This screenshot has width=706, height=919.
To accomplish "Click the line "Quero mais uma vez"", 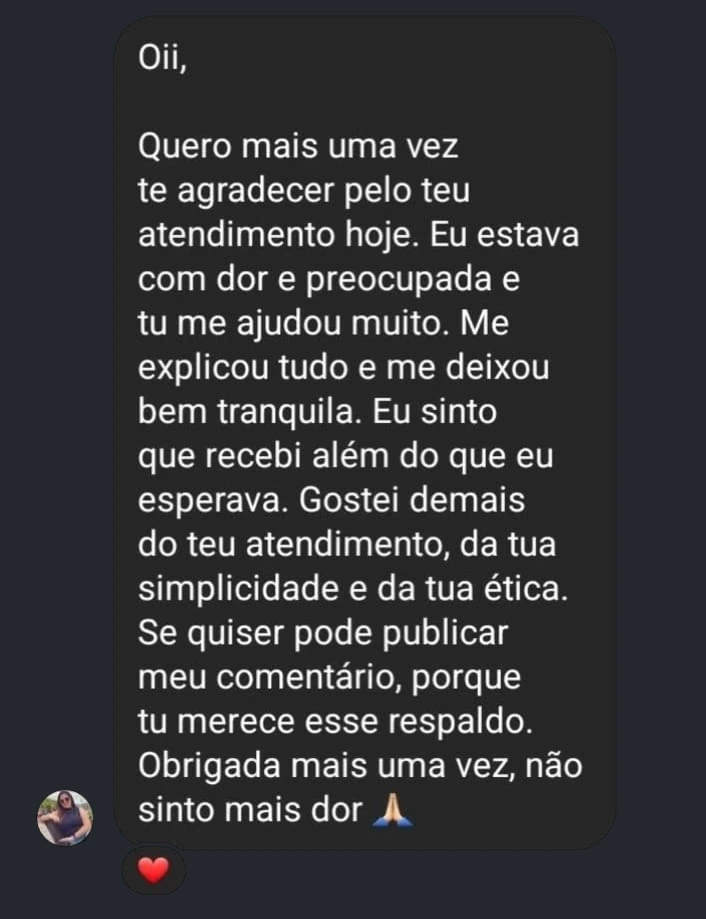I will 297,147.
